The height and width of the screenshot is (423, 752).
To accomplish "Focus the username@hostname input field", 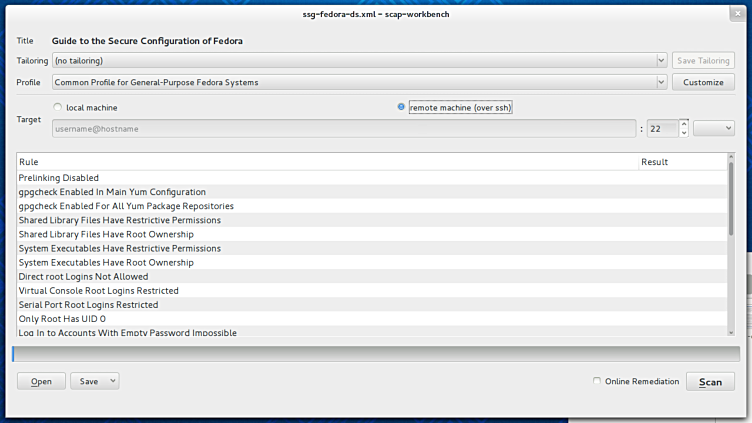I will pos(344,129).
